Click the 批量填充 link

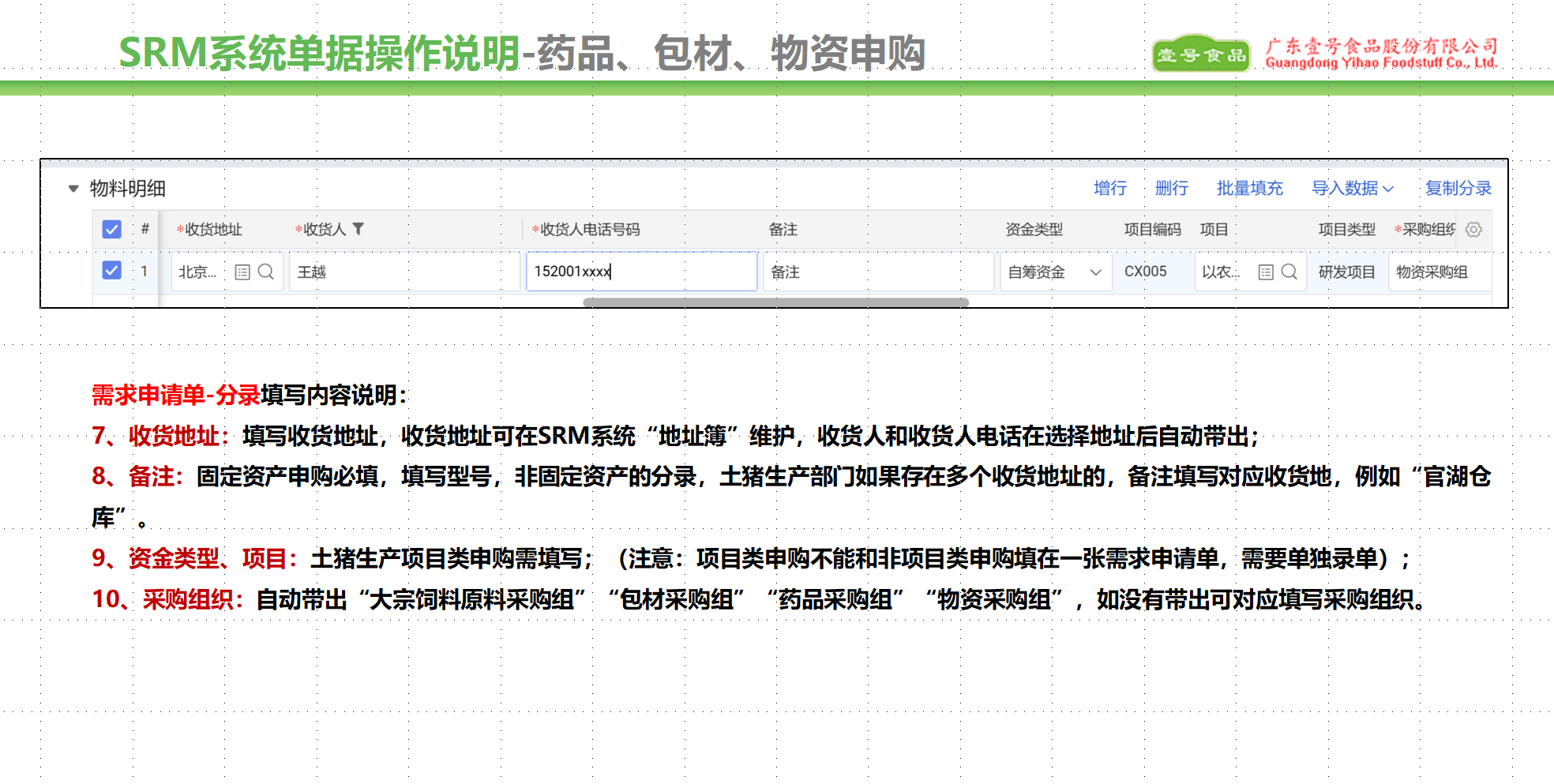pos(1249,189)
